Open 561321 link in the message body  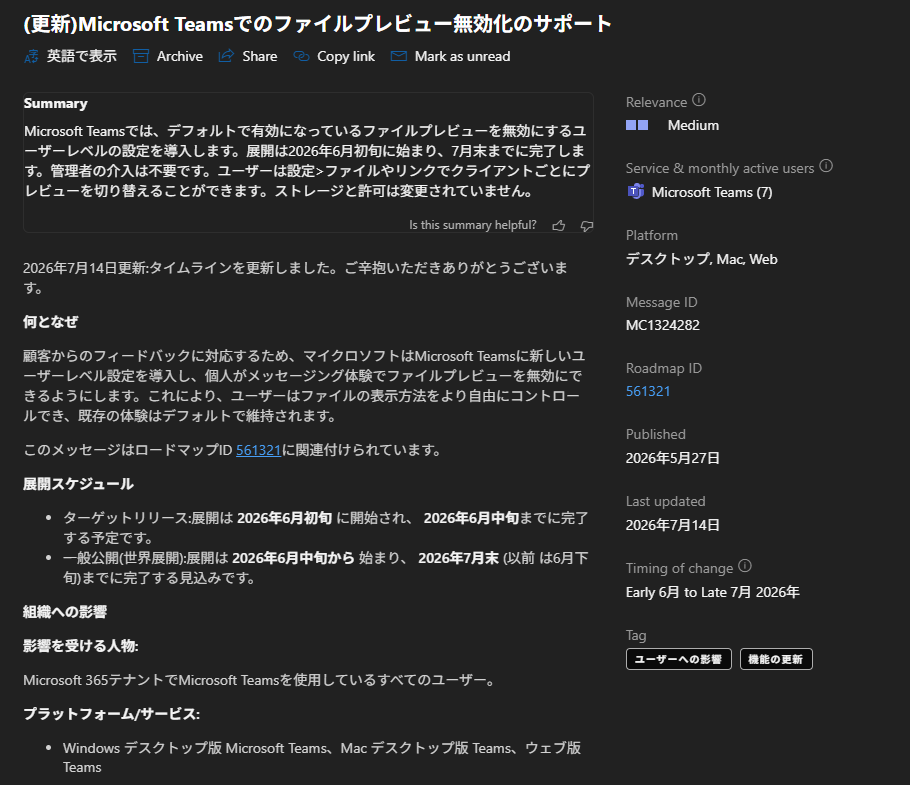(258, 450)
